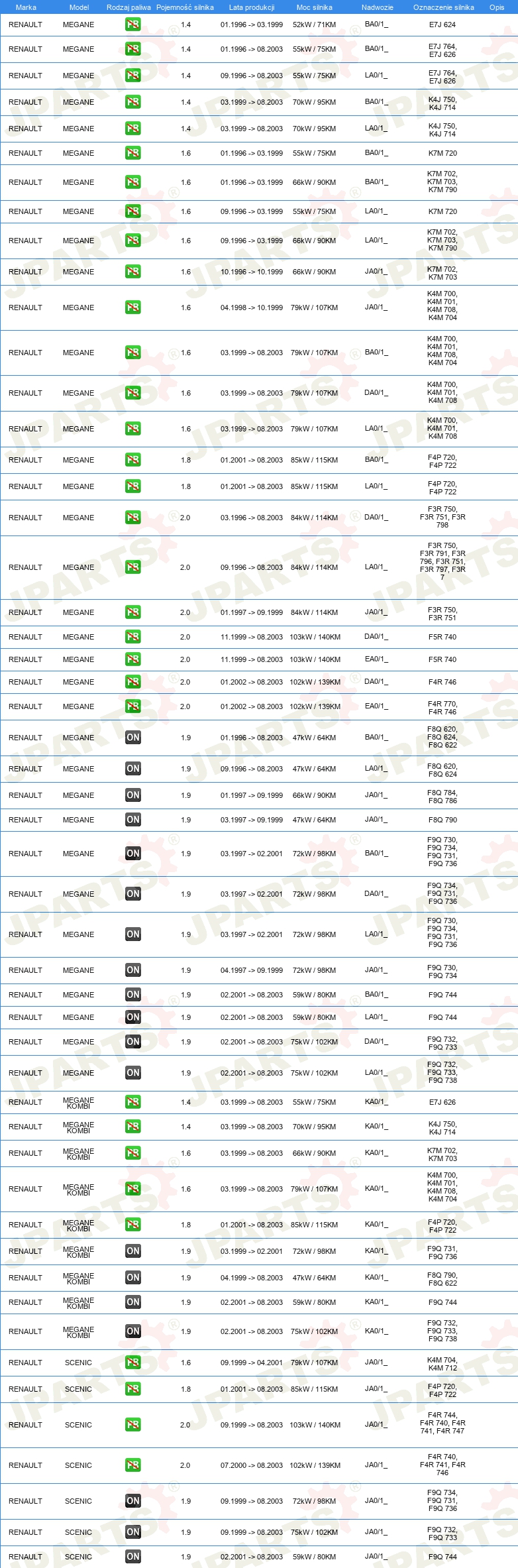Image resolution: width=518 pixels, height=1568 pixels.
Task: Click diesel ON icon in Megane Kombi 47kW / 64KM row
Action: coord(132,1278)
